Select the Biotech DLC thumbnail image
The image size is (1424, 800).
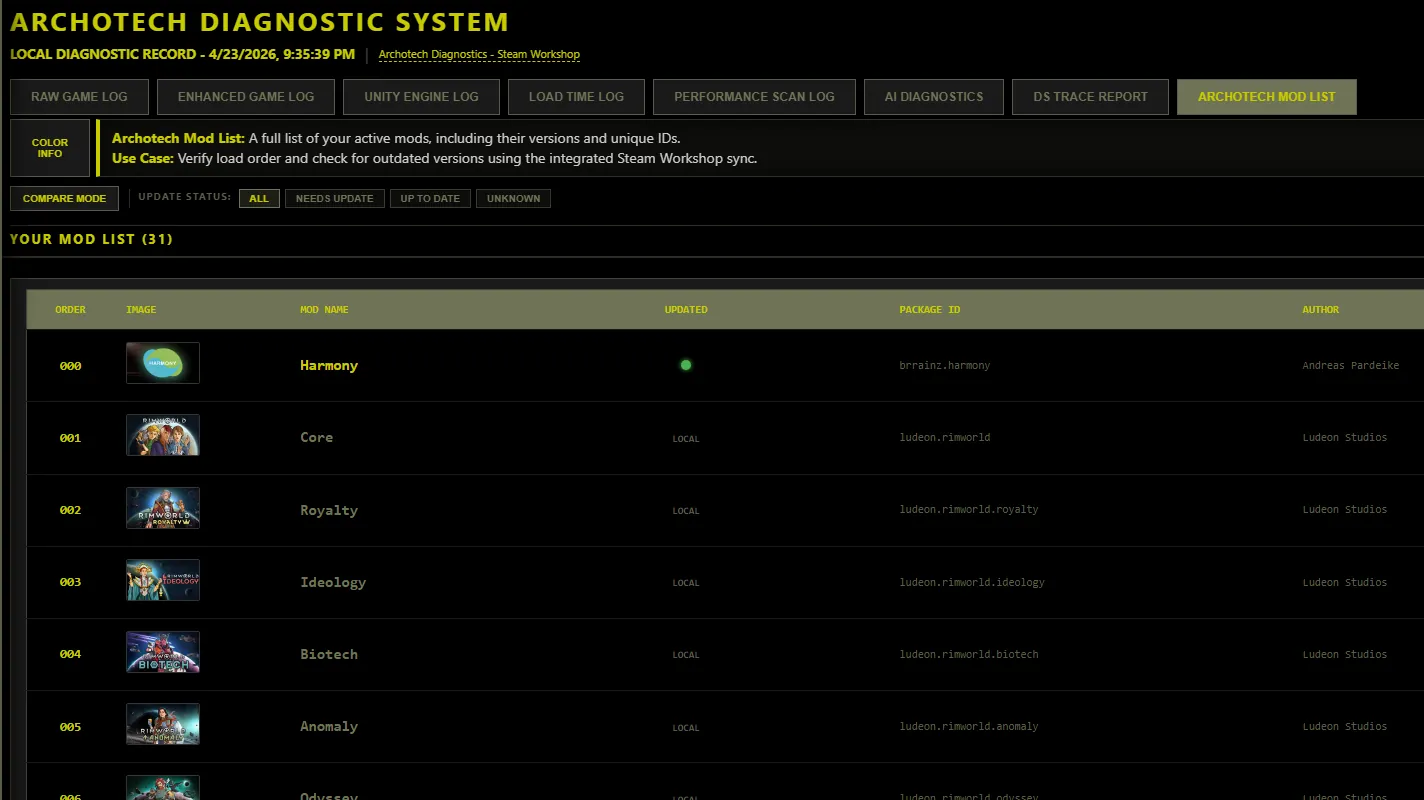(x=162, y=652)
